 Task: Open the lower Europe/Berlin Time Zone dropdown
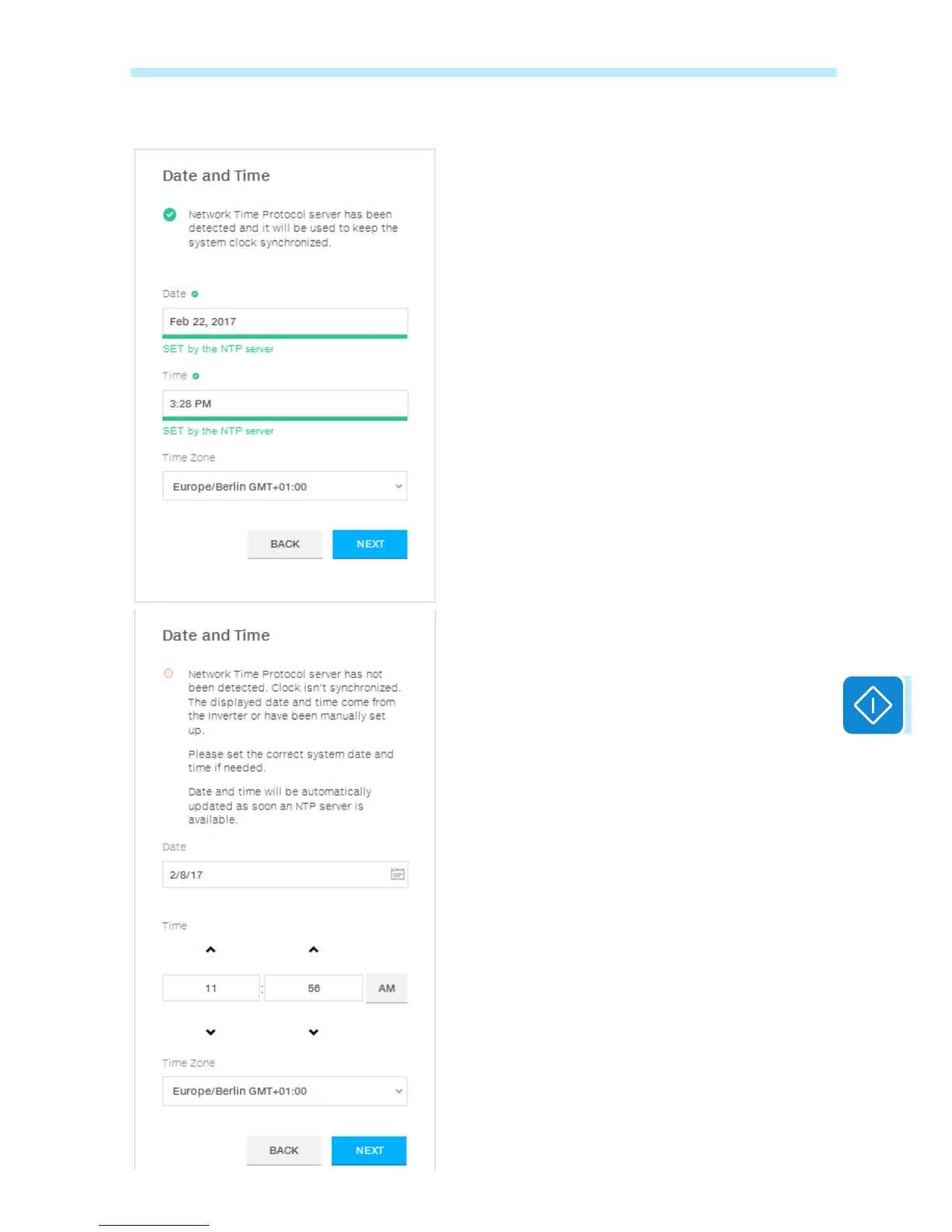tap(285, 1090)
